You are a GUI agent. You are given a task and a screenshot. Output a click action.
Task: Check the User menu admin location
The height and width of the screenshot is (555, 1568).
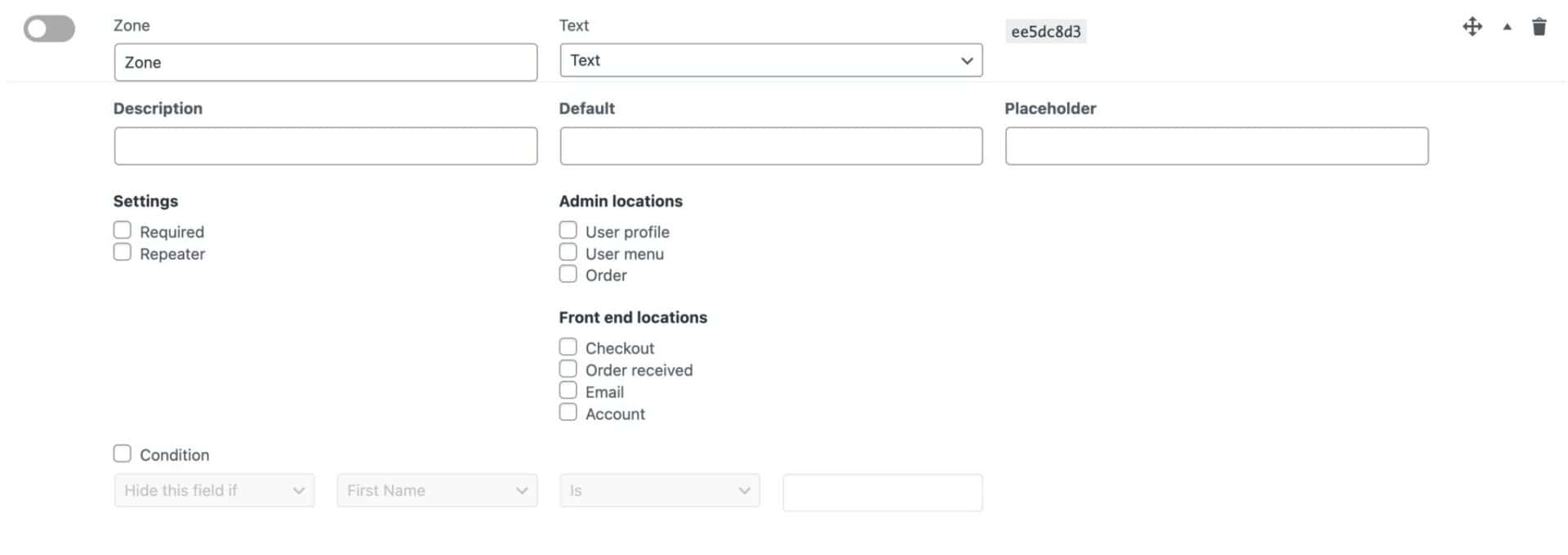[x=568, y=253]
